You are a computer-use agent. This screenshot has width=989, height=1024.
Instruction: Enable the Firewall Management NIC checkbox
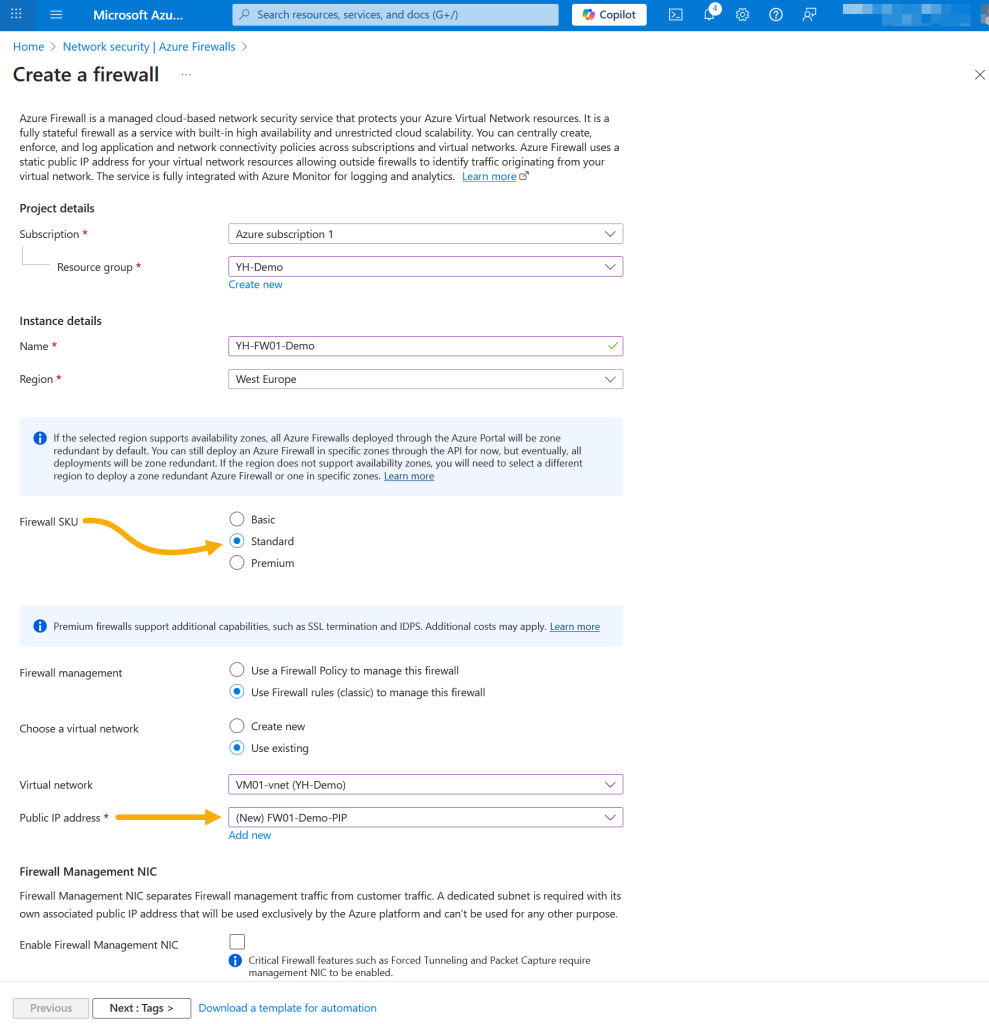[x=237, y=942]
